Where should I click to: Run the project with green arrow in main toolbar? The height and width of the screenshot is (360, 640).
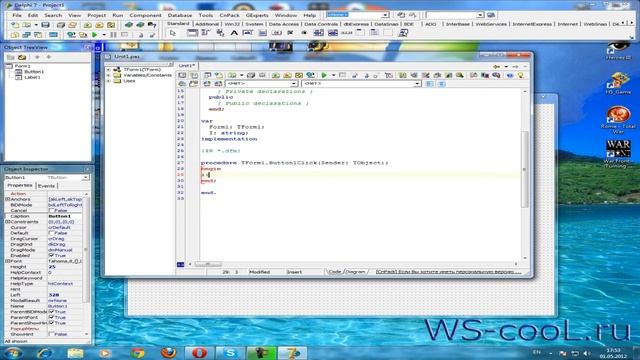(x=95, y=35)
